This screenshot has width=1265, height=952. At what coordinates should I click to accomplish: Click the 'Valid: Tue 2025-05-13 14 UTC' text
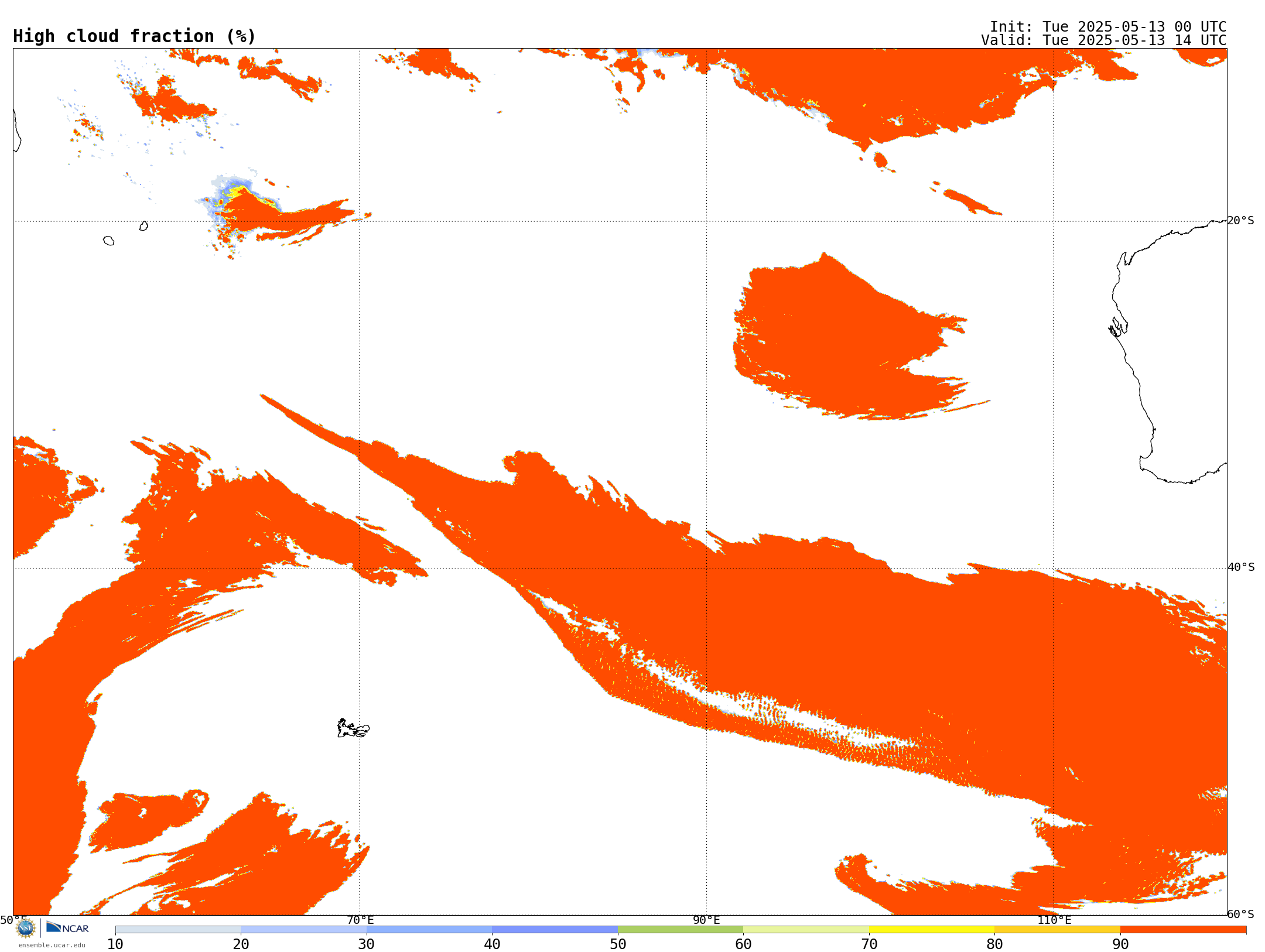(x=1104, y=40)
